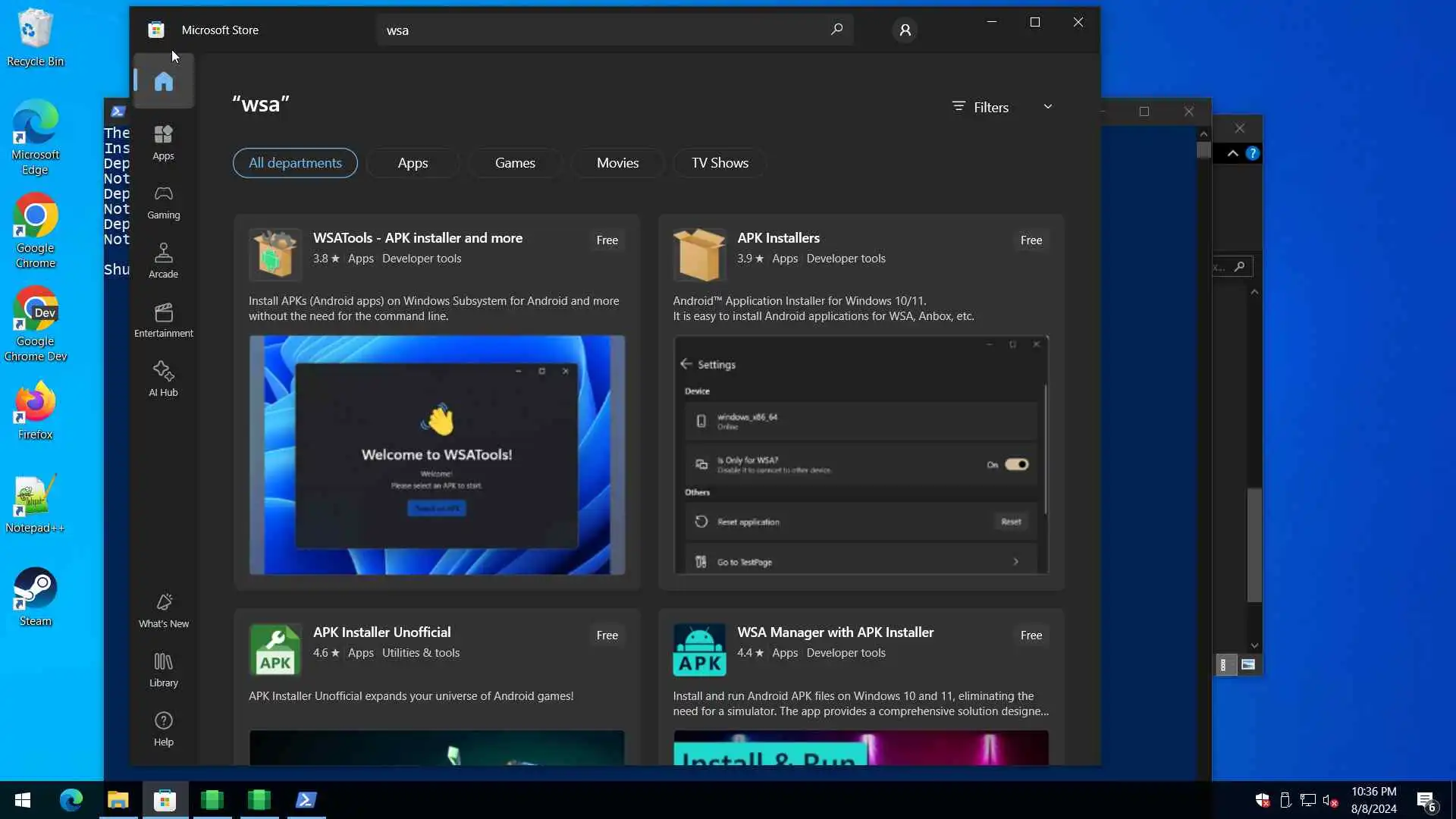The image size is (1456, 819).
Task: Select the All departments filter tab
Action: (295, 163)
